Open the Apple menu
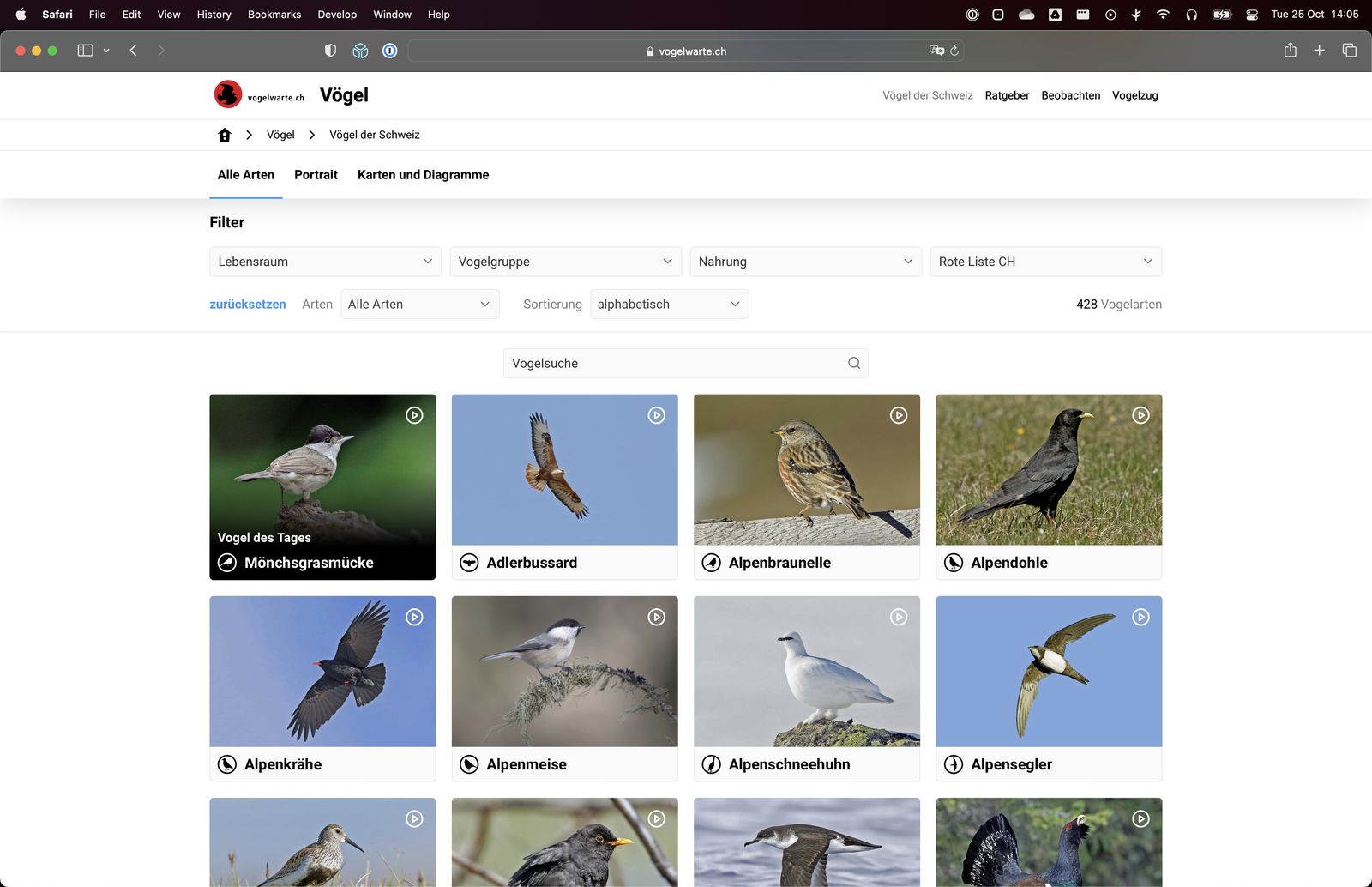This screenshot has width=1372, height=887. pos(21,15)
